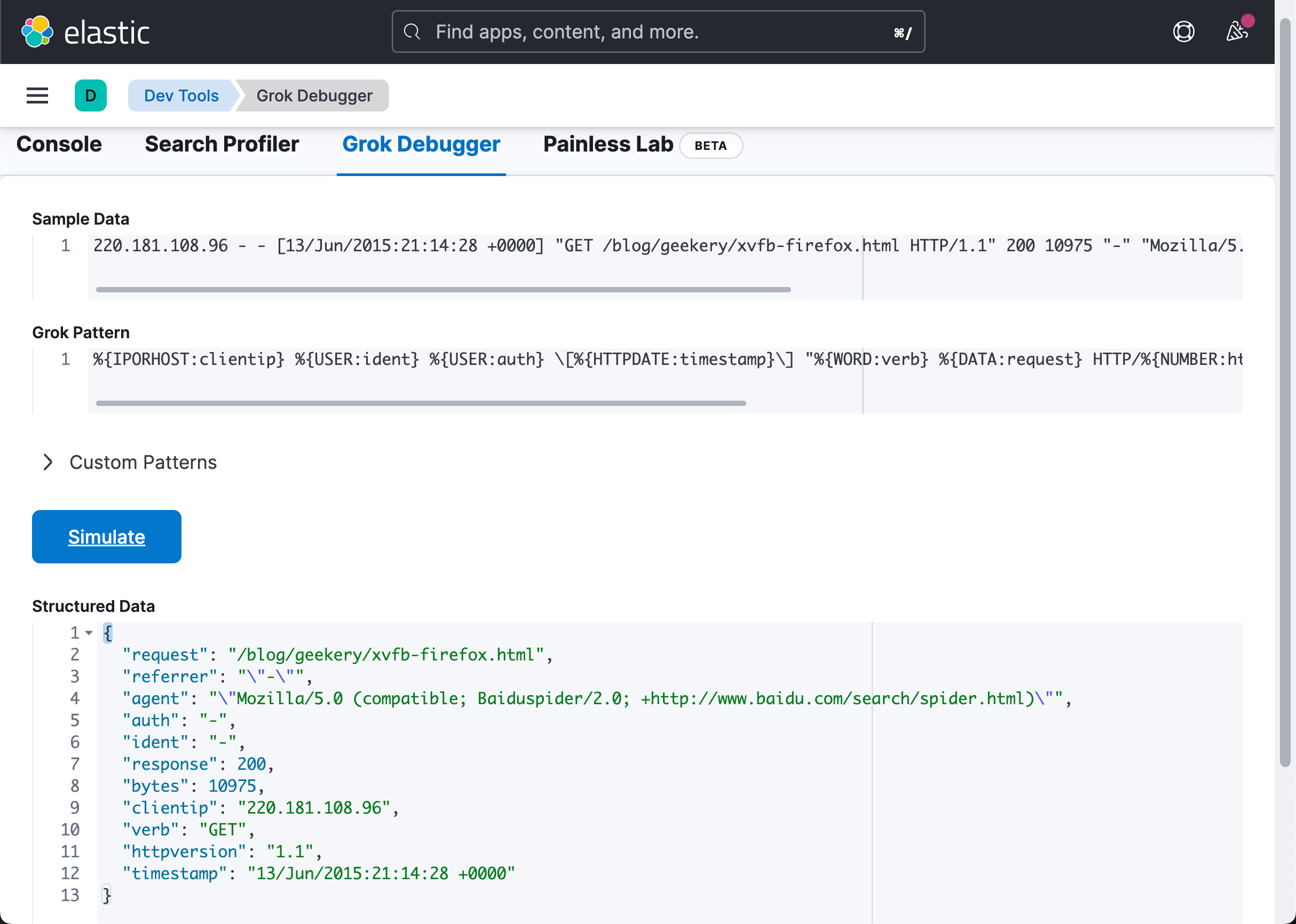The width and height of the screenshot is (1296, 924).
Task: Click the Elastic logo
Action: tap(85, 32)
